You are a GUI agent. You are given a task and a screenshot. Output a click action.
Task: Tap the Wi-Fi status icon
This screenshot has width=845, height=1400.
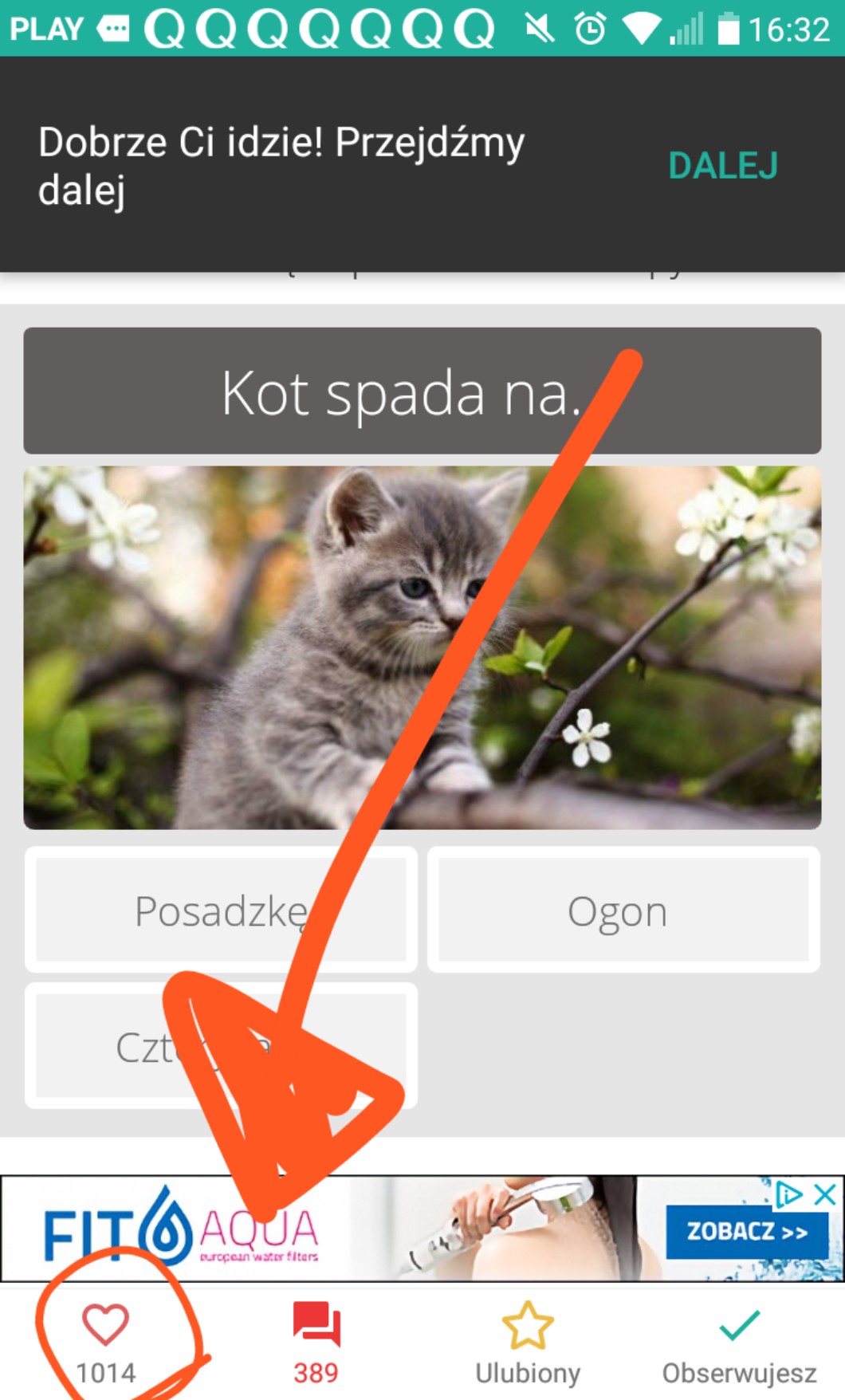640,29
